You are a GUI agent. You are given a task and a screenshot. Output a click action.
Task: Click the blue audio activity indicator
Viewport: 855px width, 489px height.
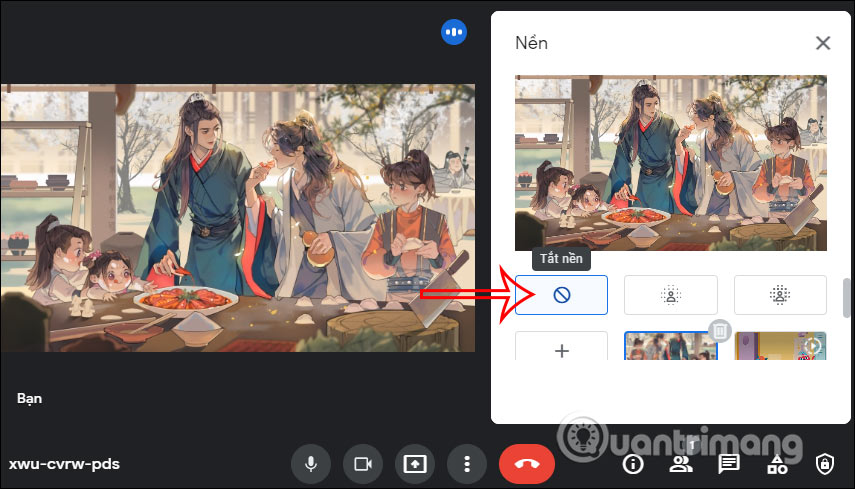click(454, 32)
